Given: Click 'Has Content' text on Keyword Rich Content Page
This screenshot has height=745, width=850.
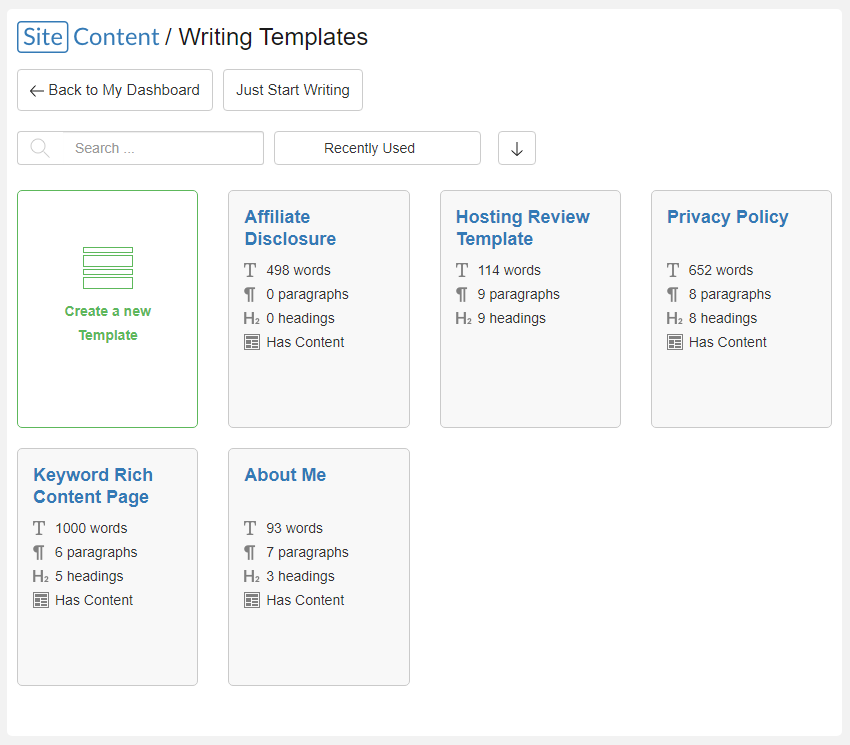Looking at the screenshot, I should [94, 600].
